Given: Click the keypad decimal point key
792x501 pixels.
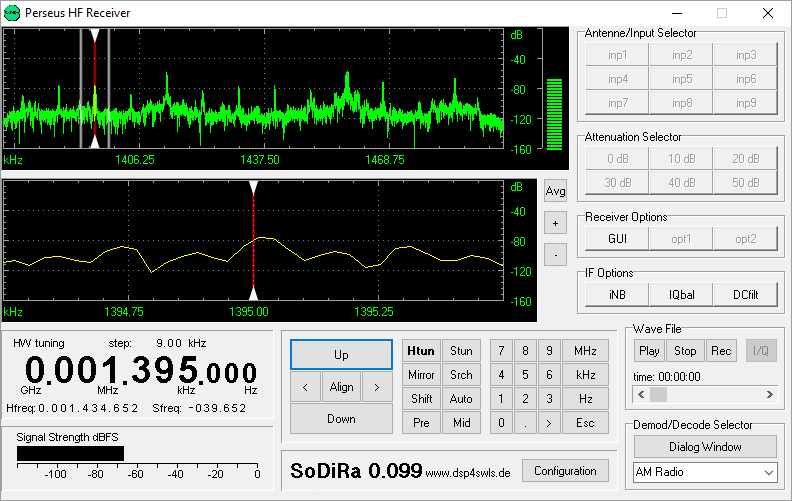Looking at the screenshot, I should click(x=525, y=423).
